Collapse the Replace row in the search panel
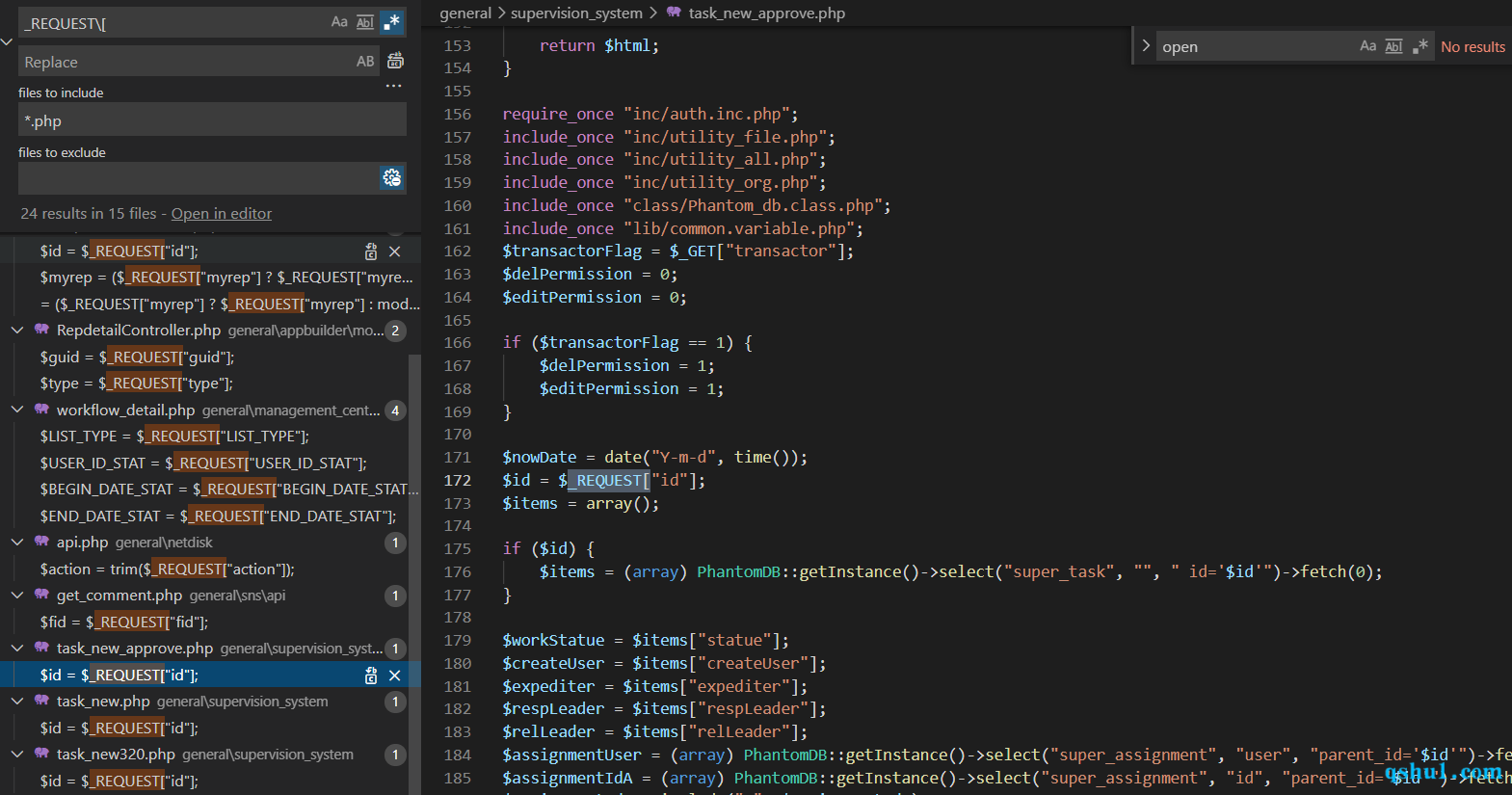Image resolution: width=1512 pixels, height=795 pixels. tap(7, 41)
